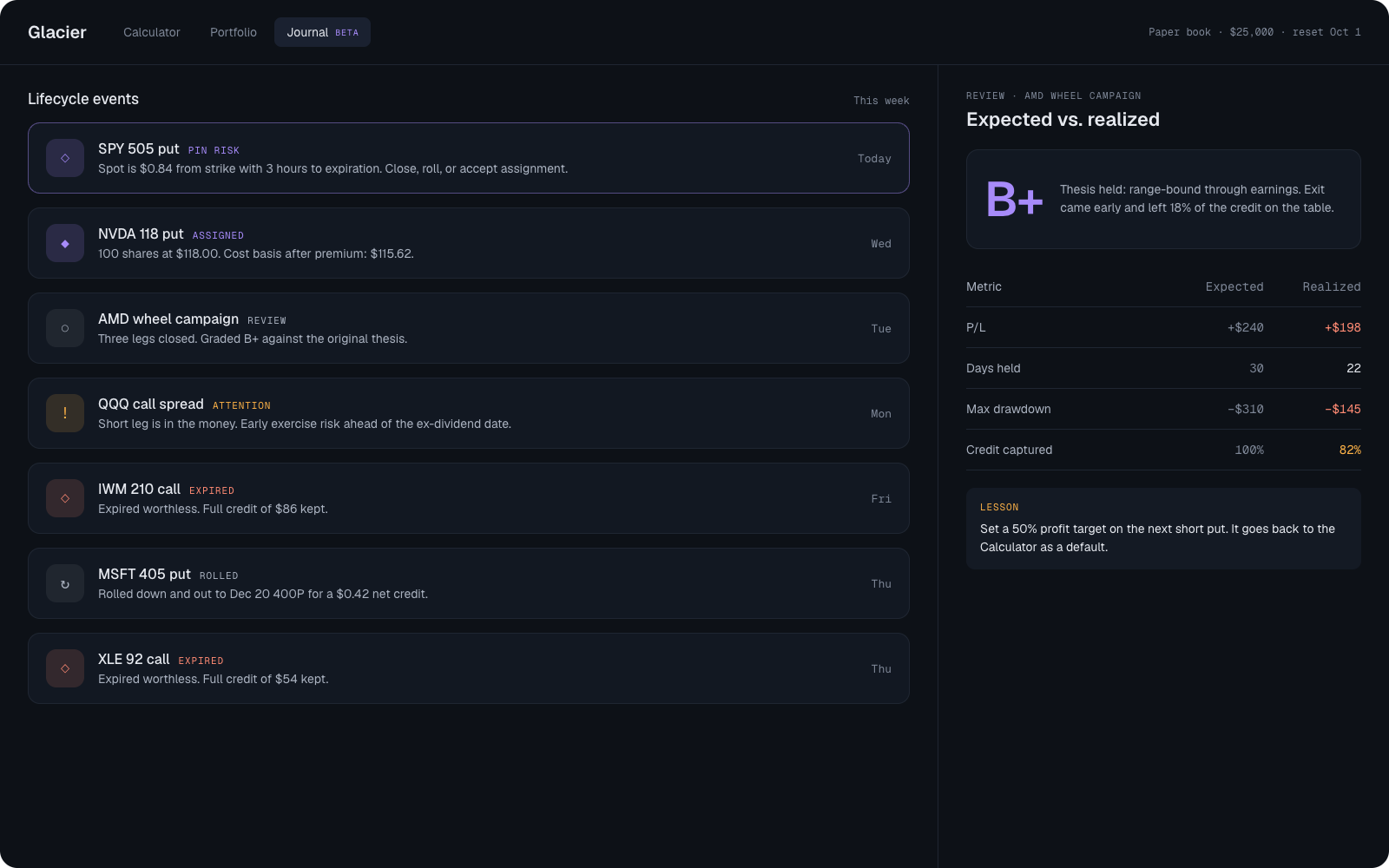Click the ATTENTION tag on QQQ spread

(241, 405)
